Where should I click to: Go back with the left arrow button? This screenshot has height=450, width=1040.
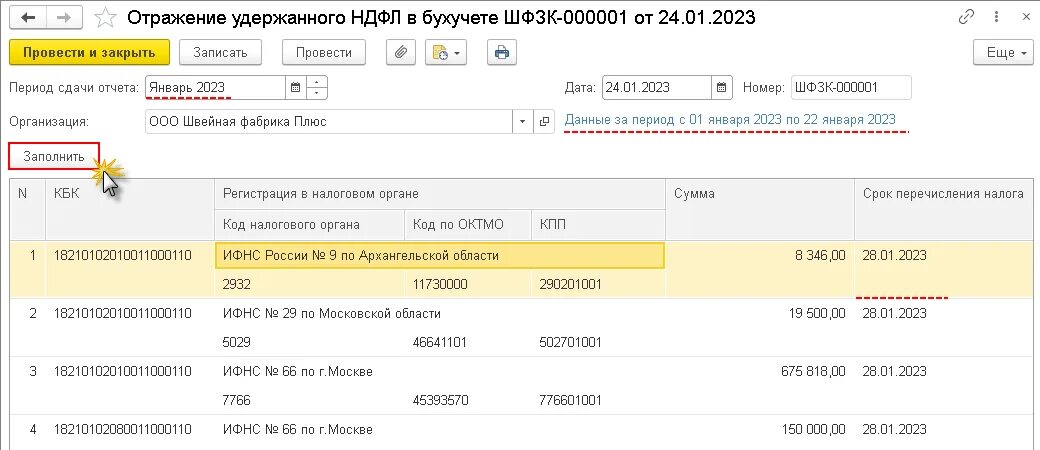pos(27,18)
